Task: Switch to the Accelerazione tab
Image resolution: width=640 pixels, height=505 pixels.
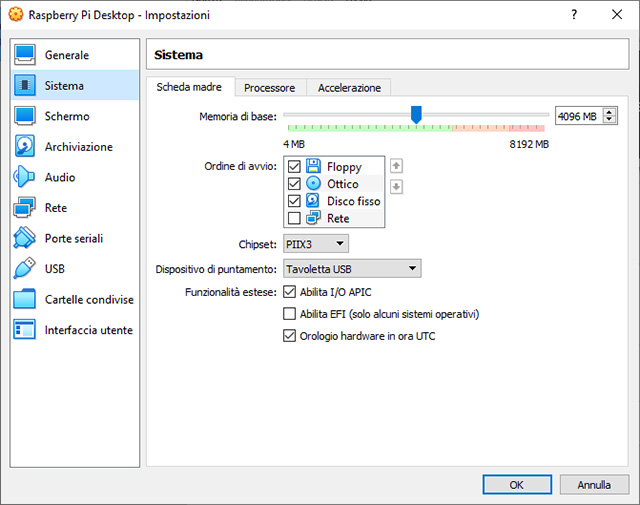Action: (349, 88)
